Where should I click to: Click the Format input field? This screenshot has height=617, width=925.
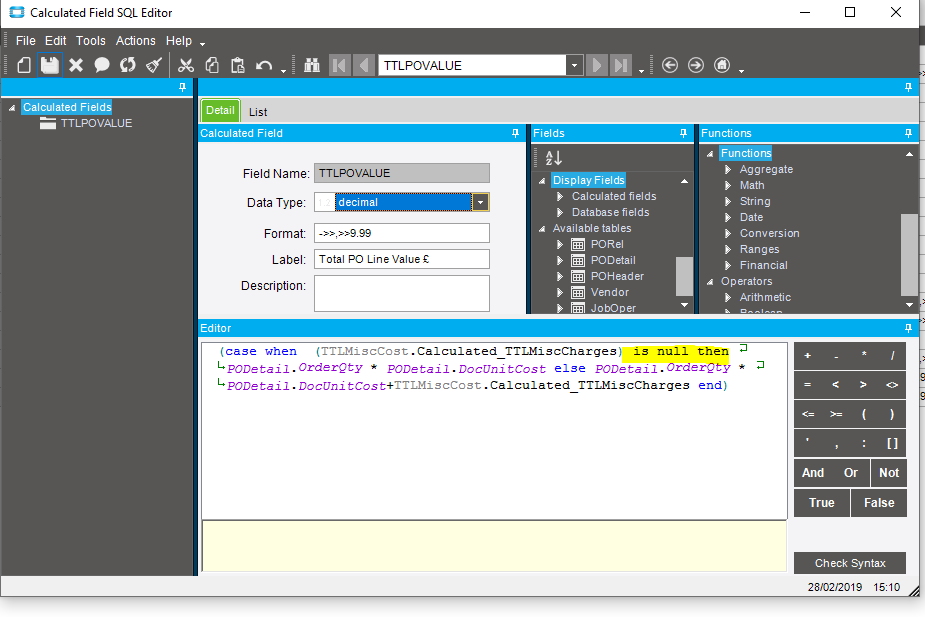402,233
